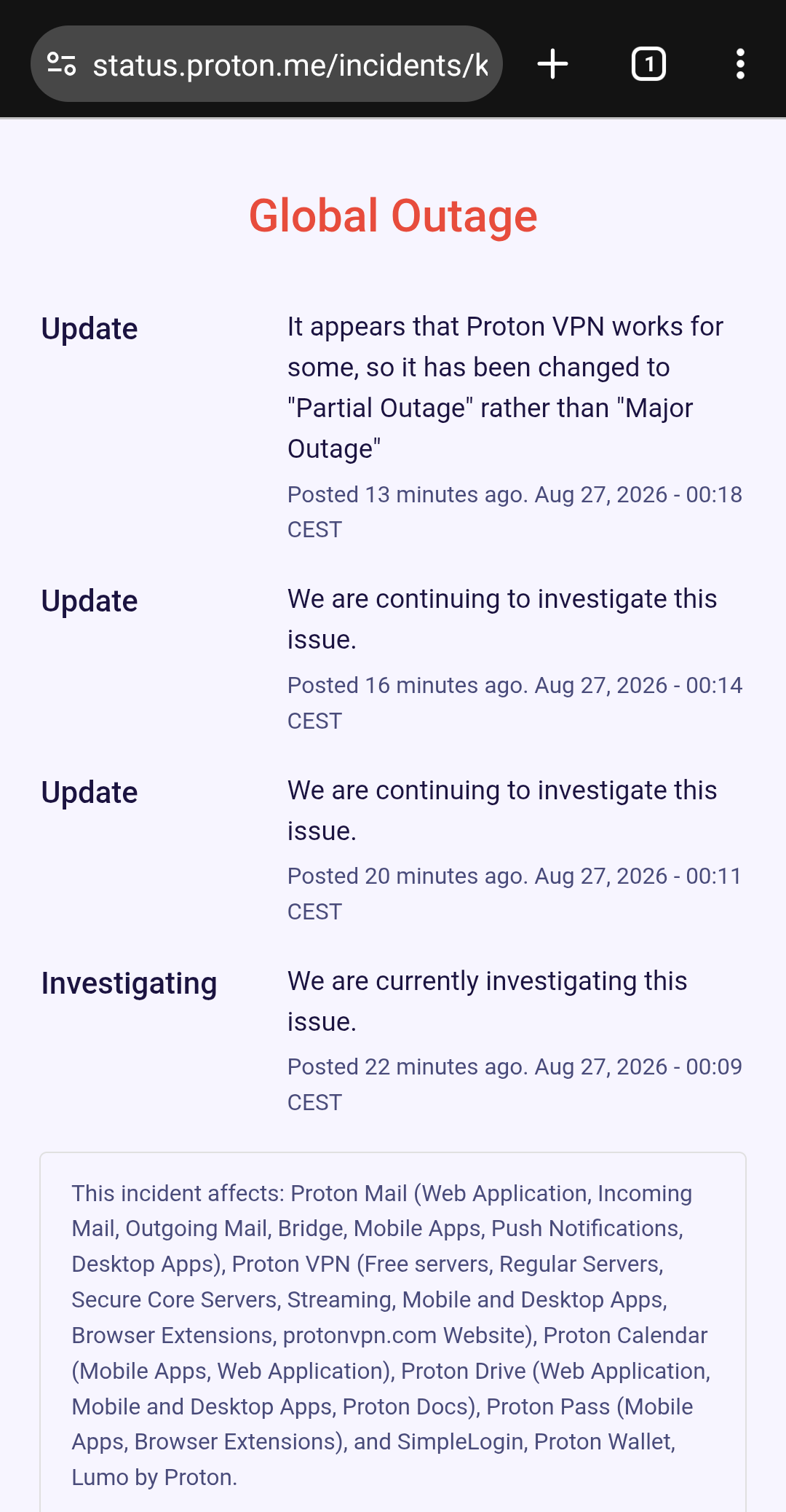This screenshot has height=1512, width=786.
Task: Select the Partial Outage update text
Action: 505,388
